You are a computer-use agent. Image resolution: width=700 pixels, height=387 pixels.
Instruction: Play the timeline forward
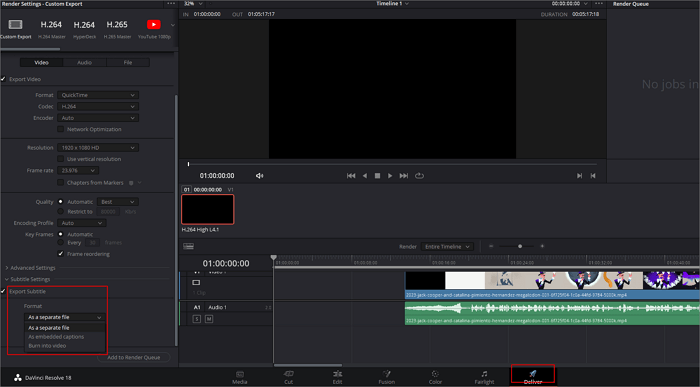(390, 176)
